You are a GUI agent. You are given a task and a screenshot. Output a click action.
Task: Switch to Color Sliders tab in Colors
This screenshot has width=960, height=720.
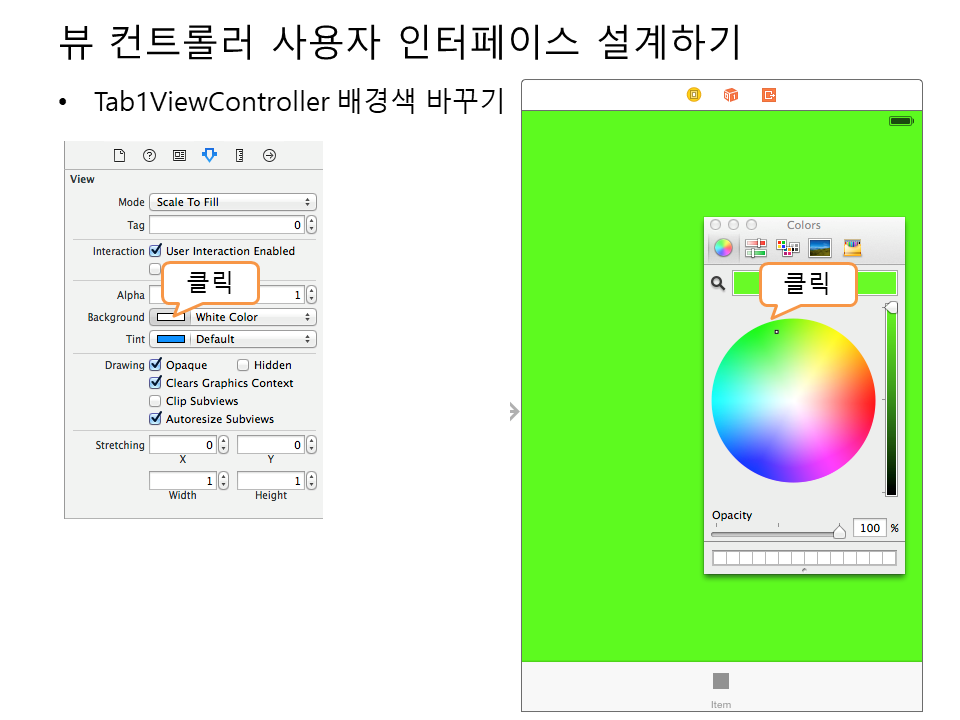(x=755, y=248)
